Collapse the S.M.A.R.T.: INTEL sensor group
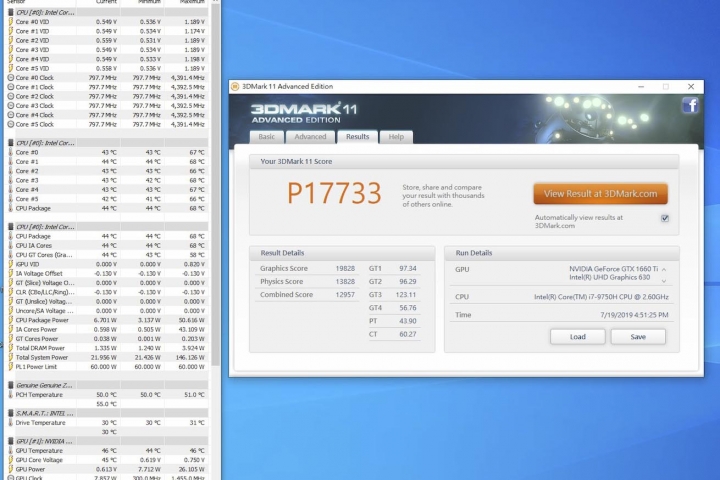This screenshot has width=720, height=480. pyautogui.click(x=11, y=413)
